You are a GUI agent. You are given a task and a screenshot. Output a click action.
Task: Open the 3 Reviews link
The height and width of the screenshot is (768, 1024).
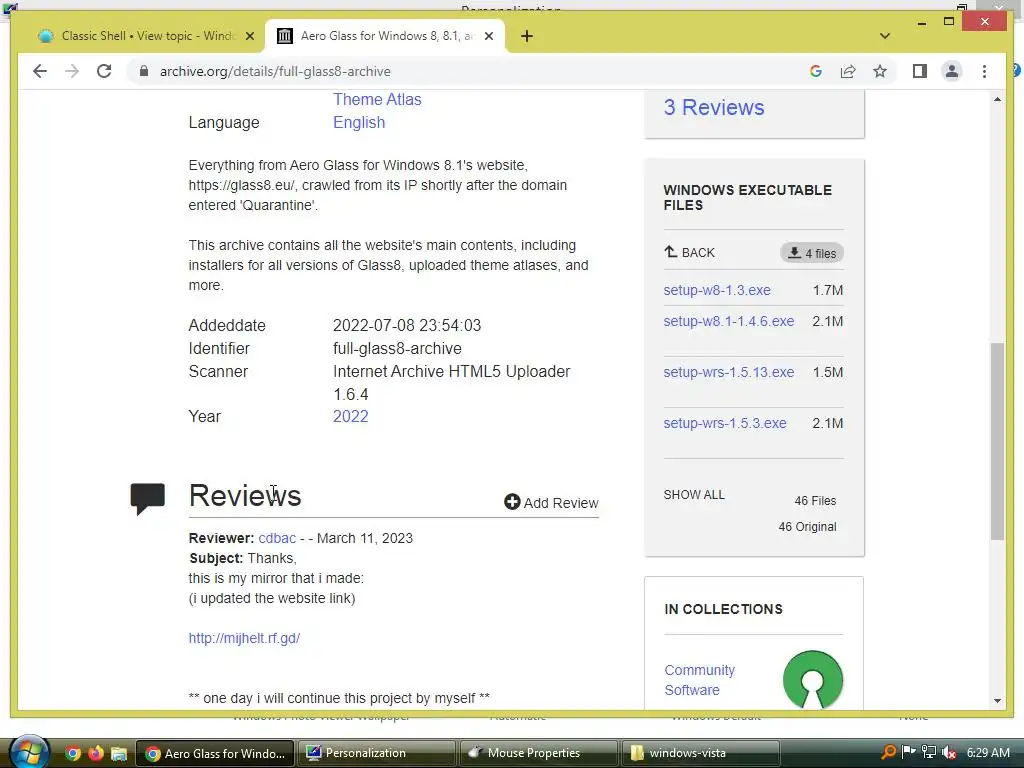[x=714, y=107]
